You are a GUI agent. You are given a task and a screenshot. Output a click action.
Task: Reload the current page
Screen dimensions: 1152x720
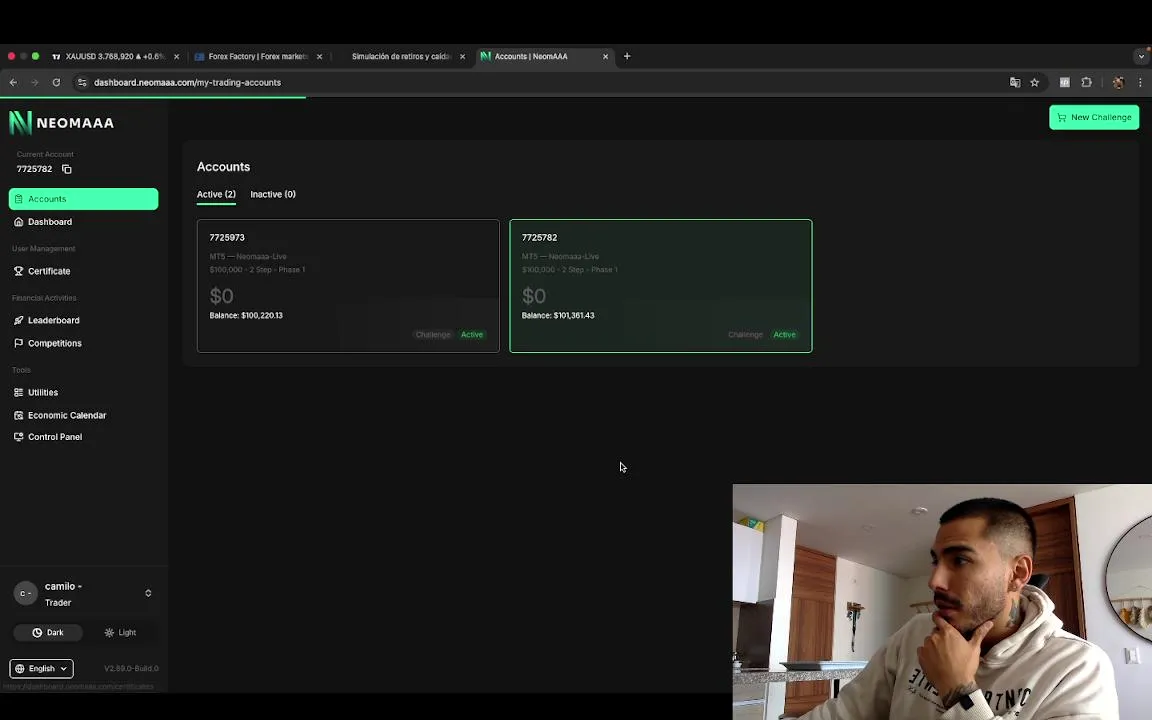(x=56, y=83)
